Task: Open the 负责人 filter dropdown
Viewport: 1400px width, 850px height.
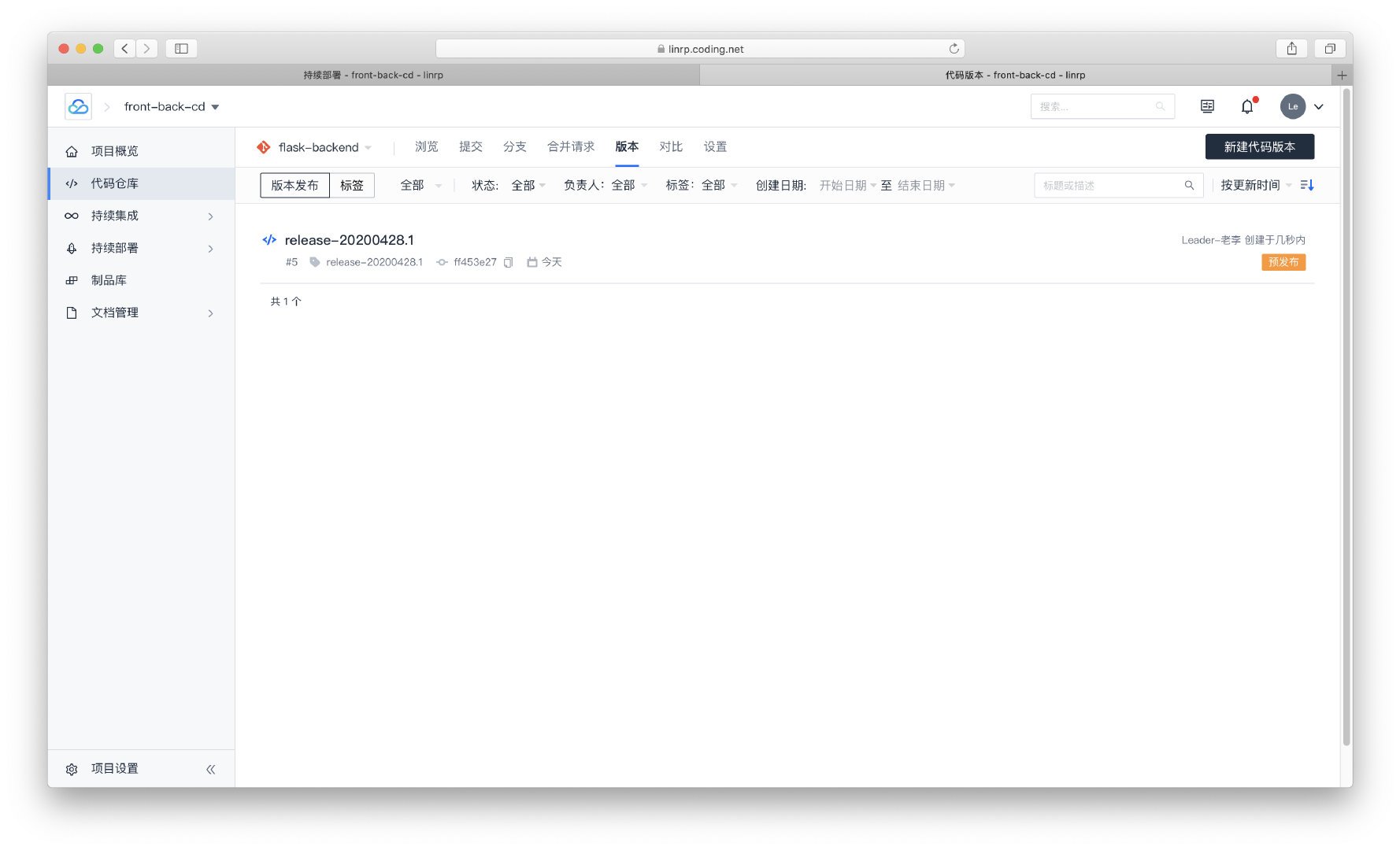Action: (x=629, y=185)
